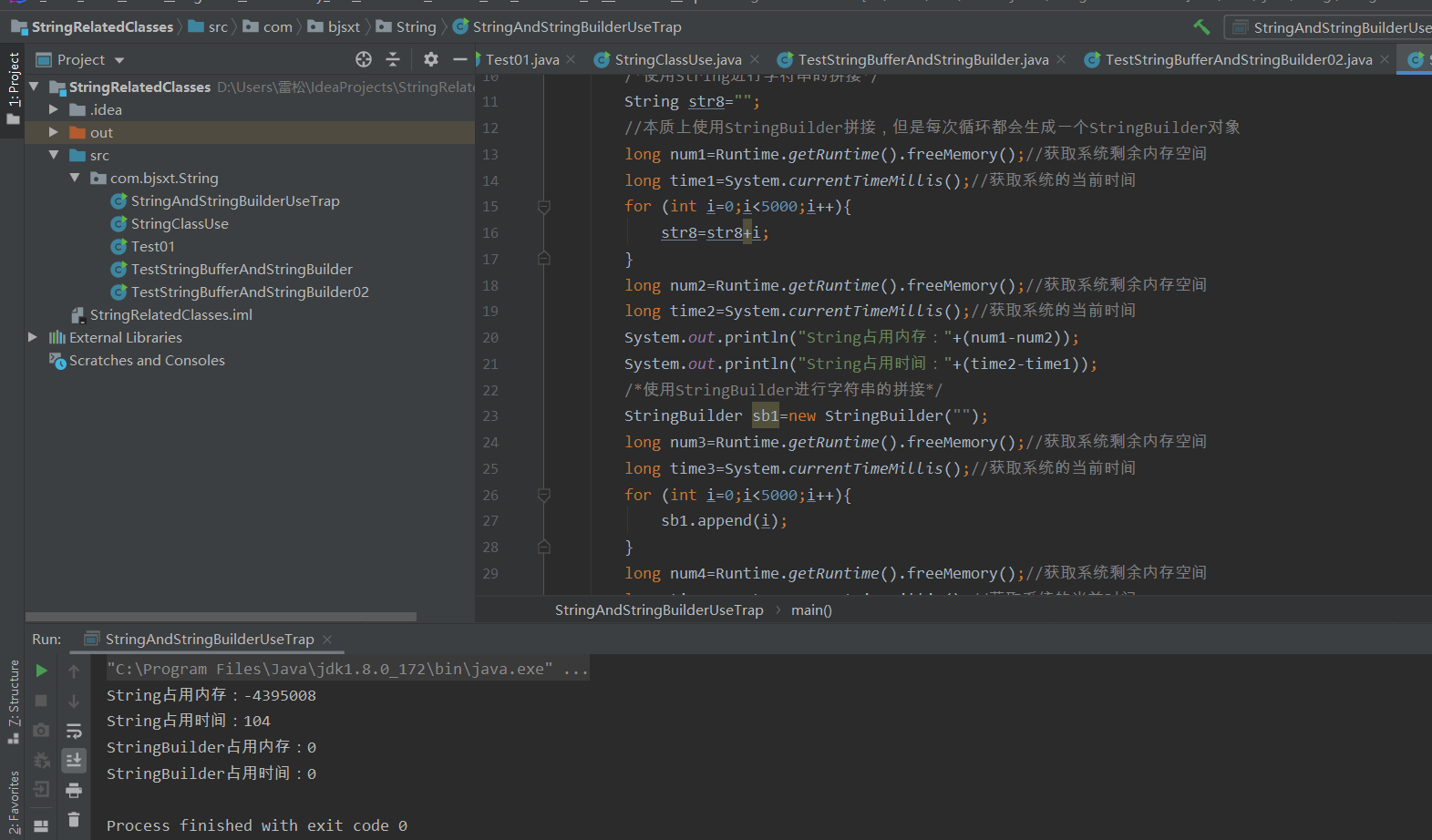The image size is (1432, 840).
Task: Click the Exit icon in Run toolbar
Action: (x=41, y=789)
